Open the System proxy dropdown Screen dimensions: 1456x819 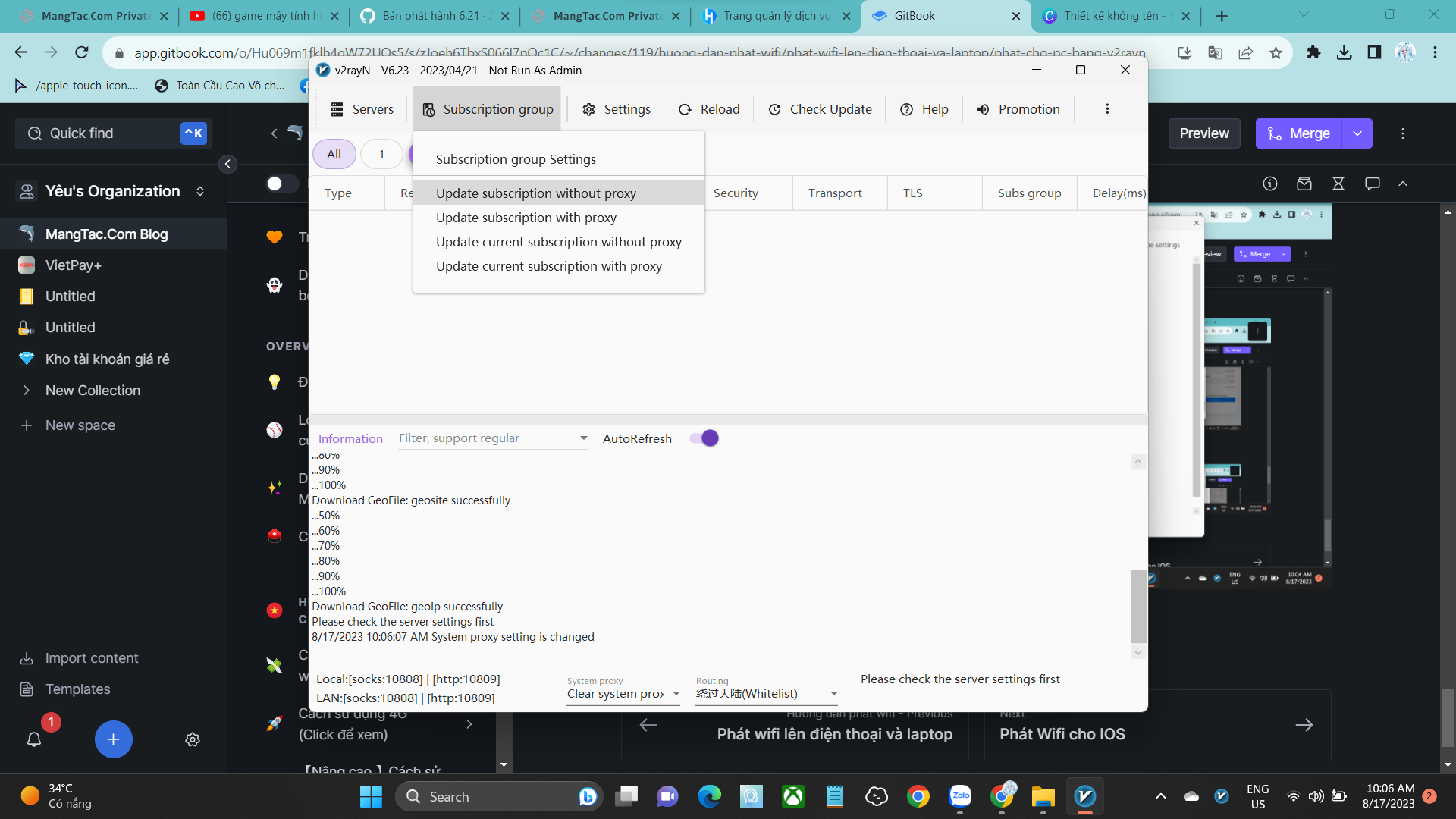[x=623, y=694]
